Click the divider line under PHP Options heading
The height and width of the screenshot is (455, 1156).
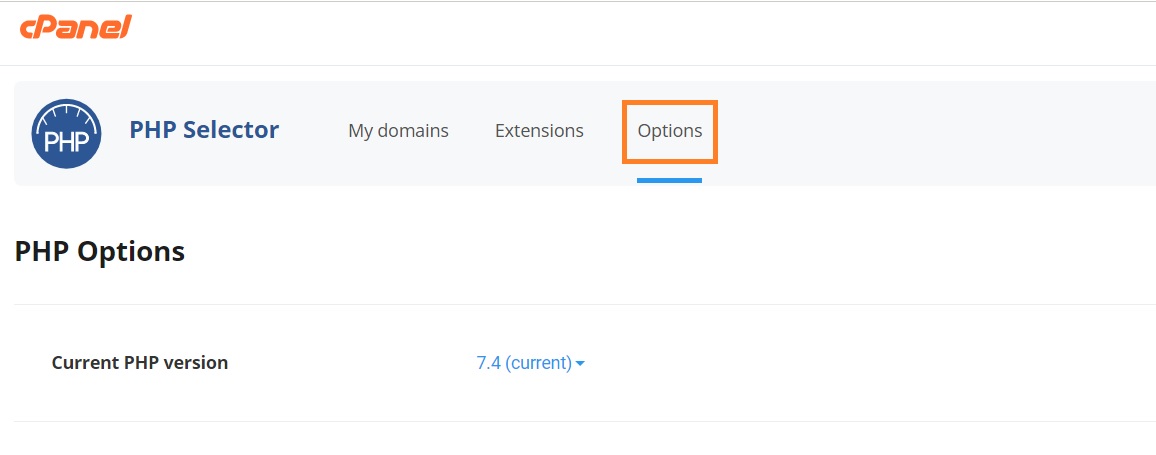585,304
